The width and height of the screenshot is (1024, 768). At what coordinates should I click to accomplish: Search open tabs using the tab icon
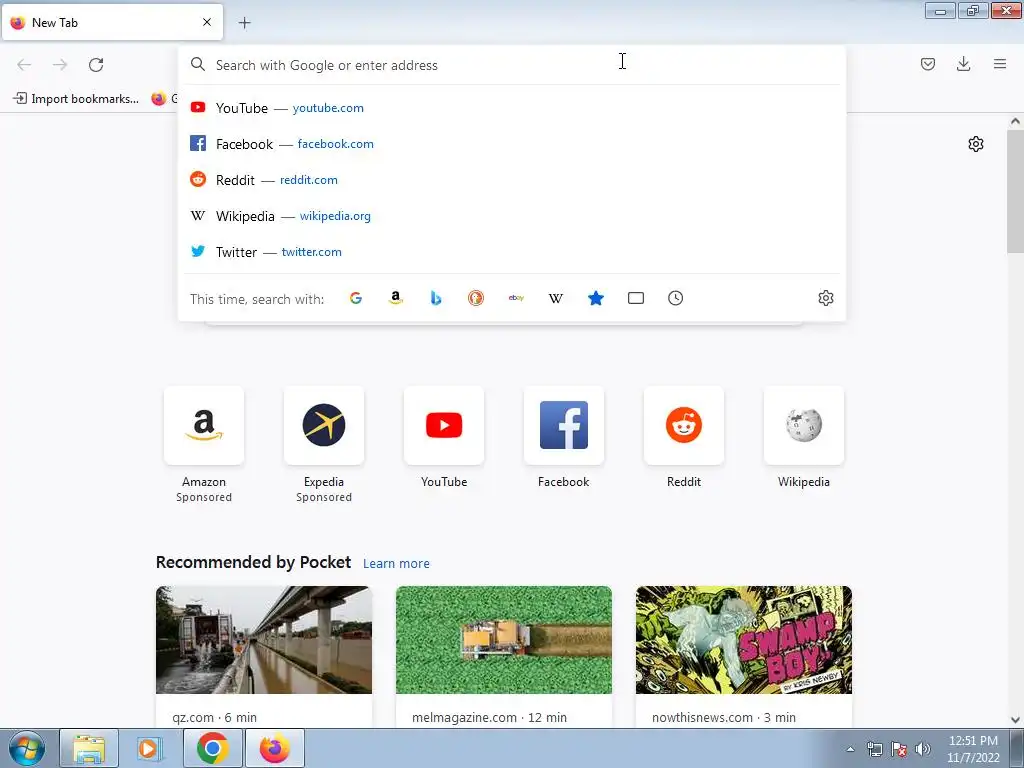[x=635, y=298]
